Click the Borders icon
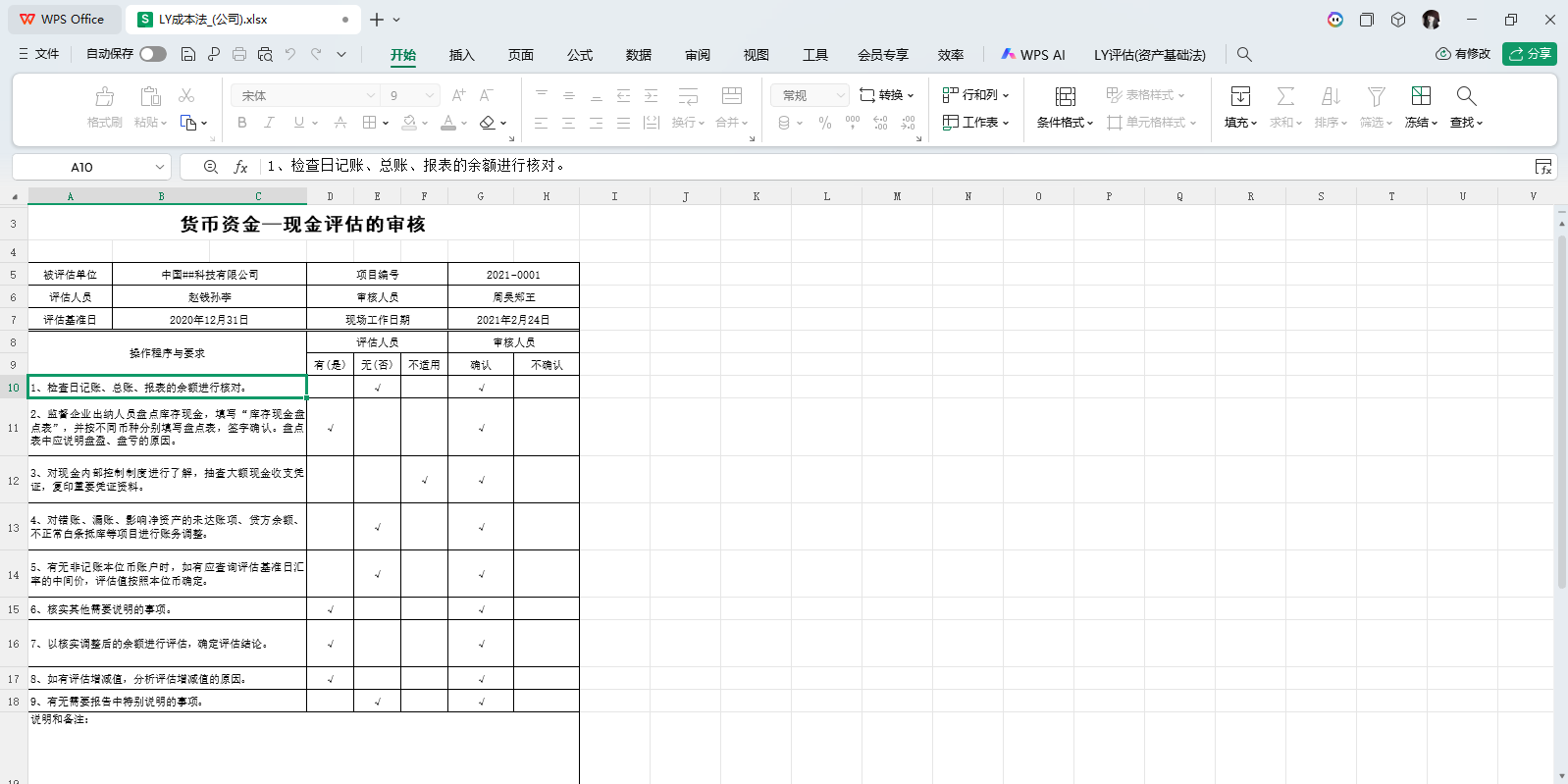The image size is (1568, 784). click(x=369, y=123)
